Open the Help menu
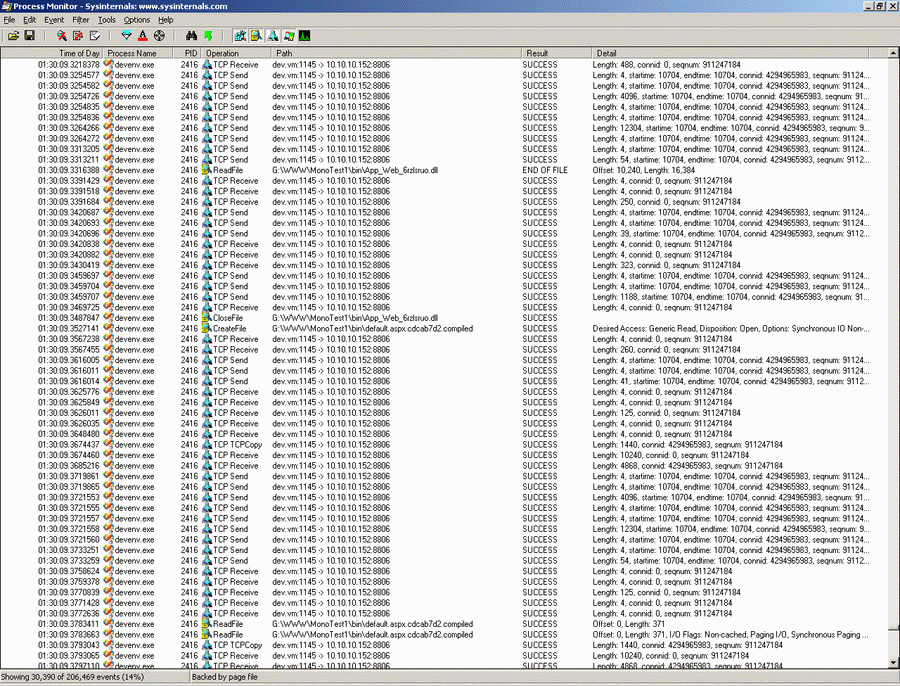The image size is (900, 686). [x=165, y=20]
